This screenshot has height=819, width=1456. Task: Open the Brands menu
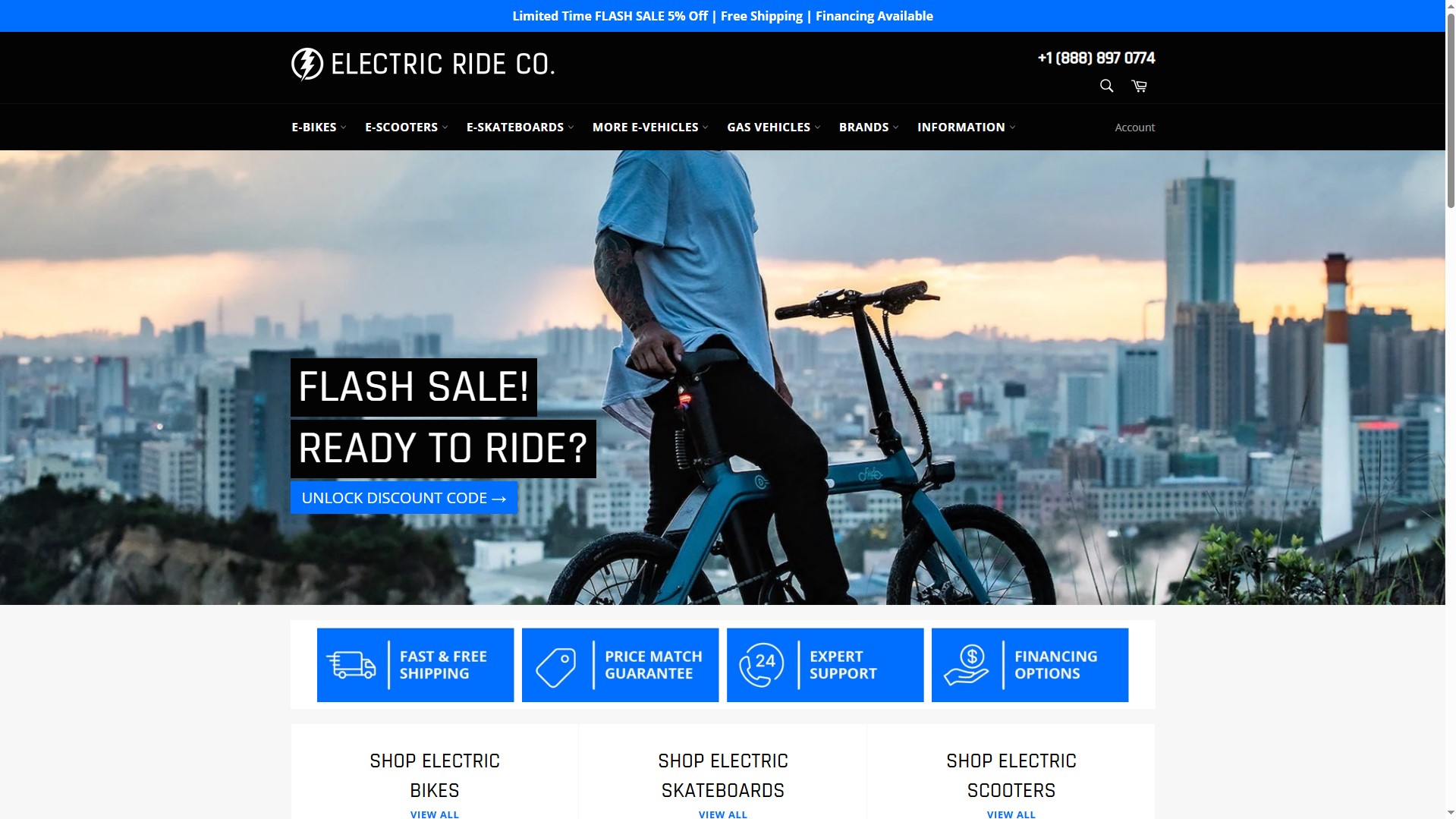pos(869,127)
